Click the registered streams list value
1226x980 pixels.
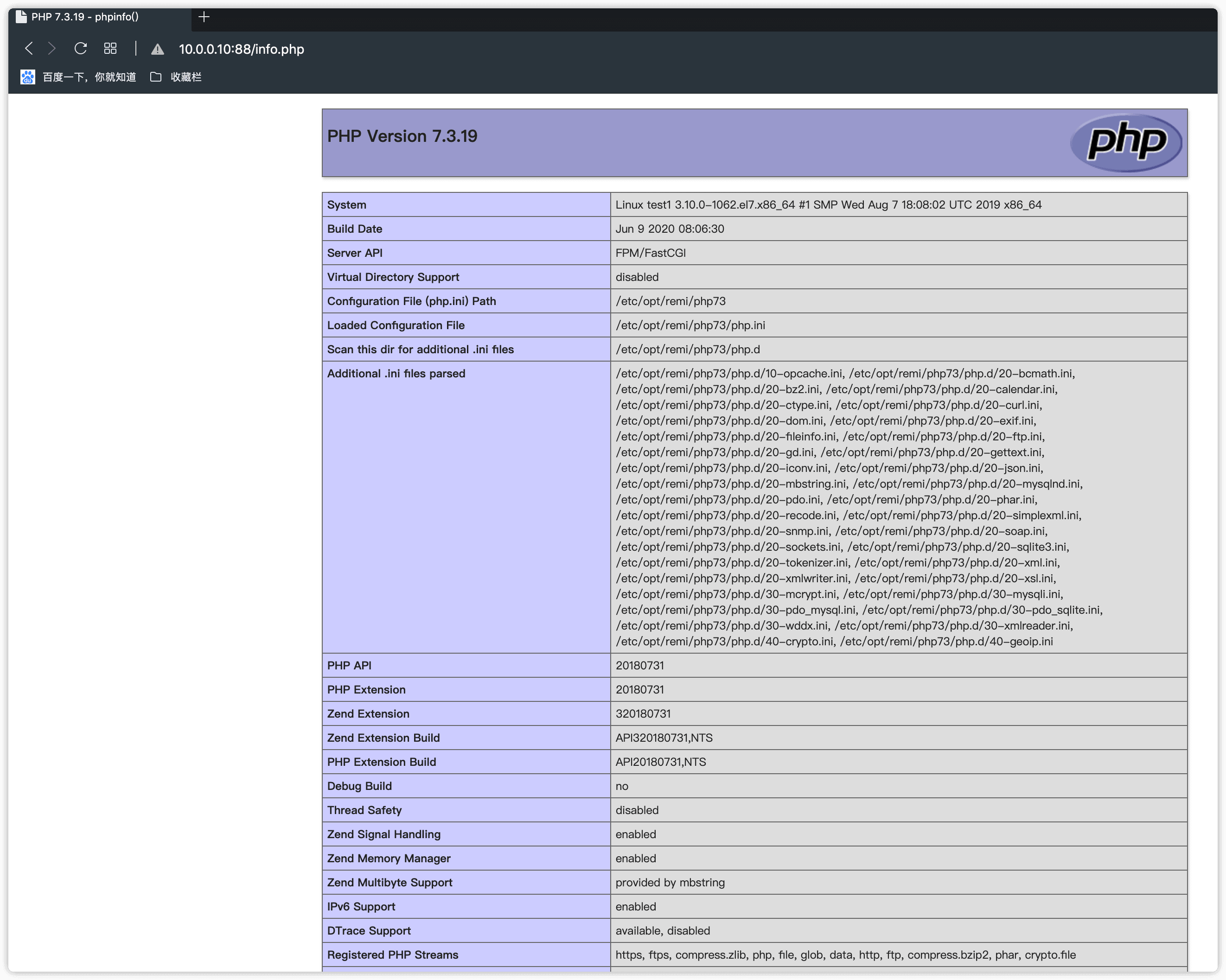point(845,955)
